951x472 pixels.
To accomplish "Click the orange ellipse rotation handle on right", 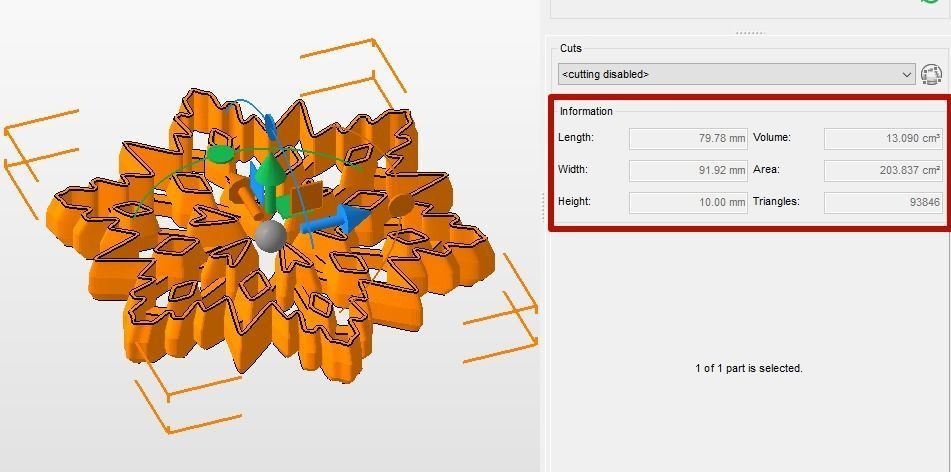I will [x=400, y=205].
